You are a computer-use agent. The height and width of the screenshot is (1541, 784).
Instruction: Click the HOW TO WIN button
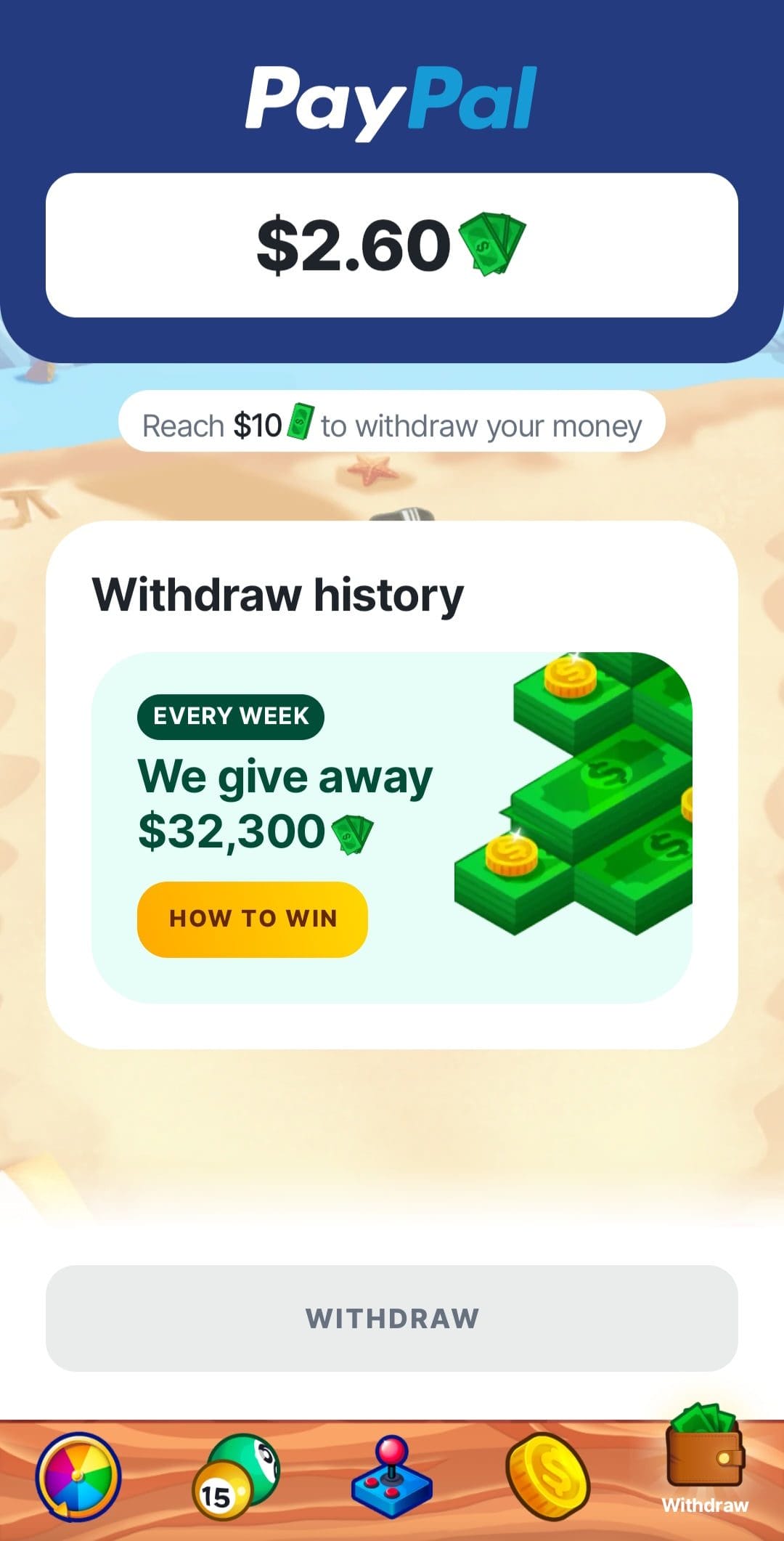(253, 919)
